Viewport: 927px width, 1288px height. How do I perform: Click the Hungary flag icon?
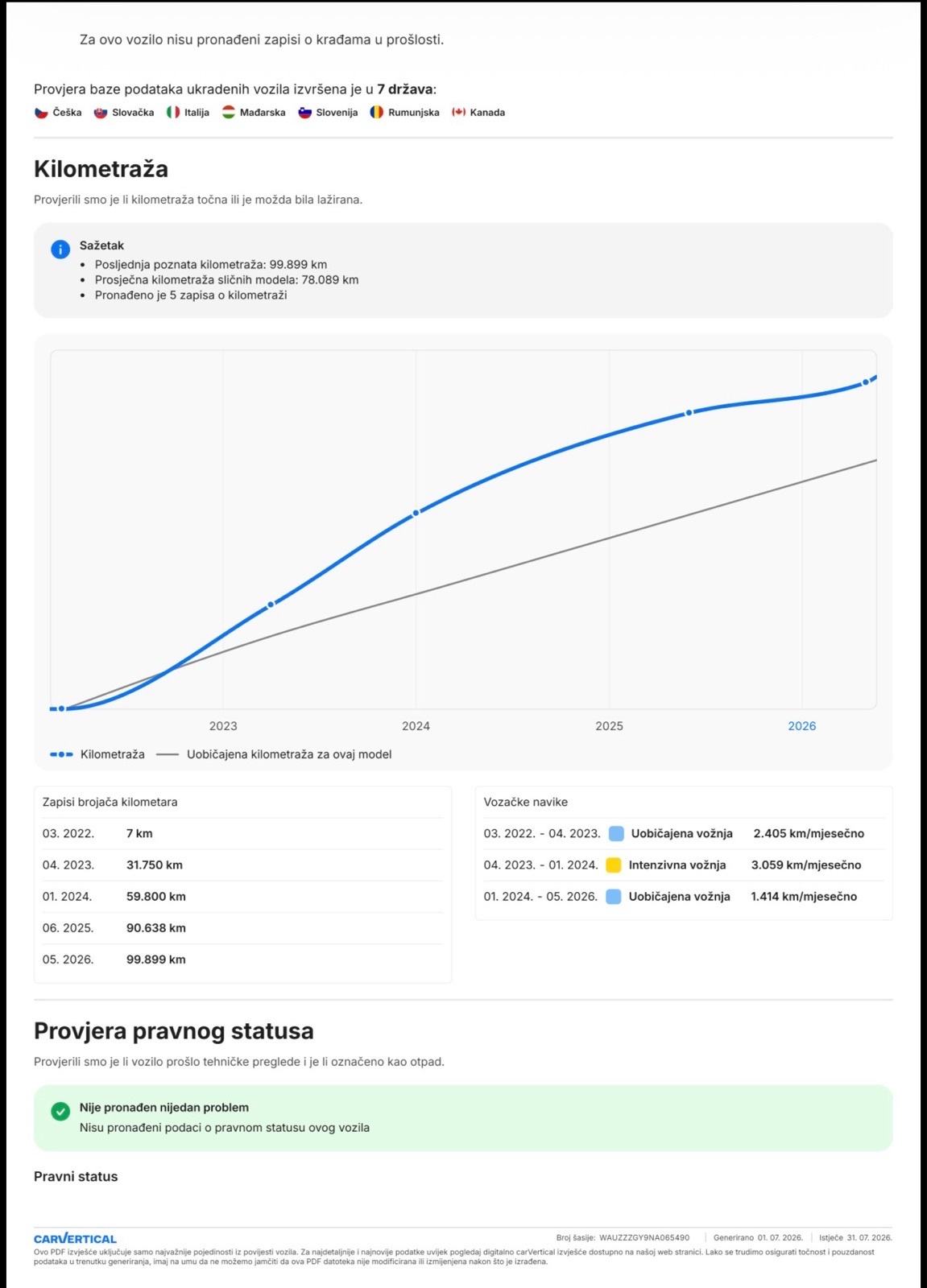229,113
